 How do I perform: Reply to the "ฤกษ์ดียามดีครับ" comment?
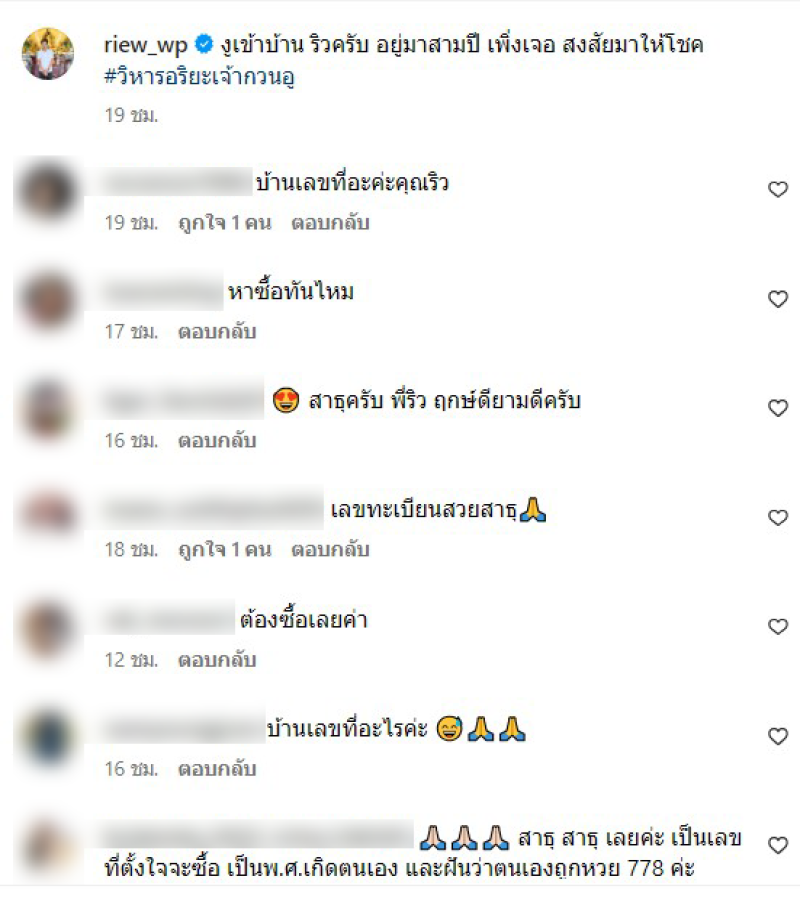click(x=217, y=441)
